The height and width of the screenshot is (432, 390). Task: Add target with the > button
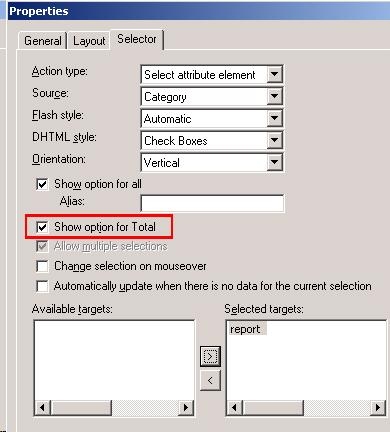coord(210,357)
